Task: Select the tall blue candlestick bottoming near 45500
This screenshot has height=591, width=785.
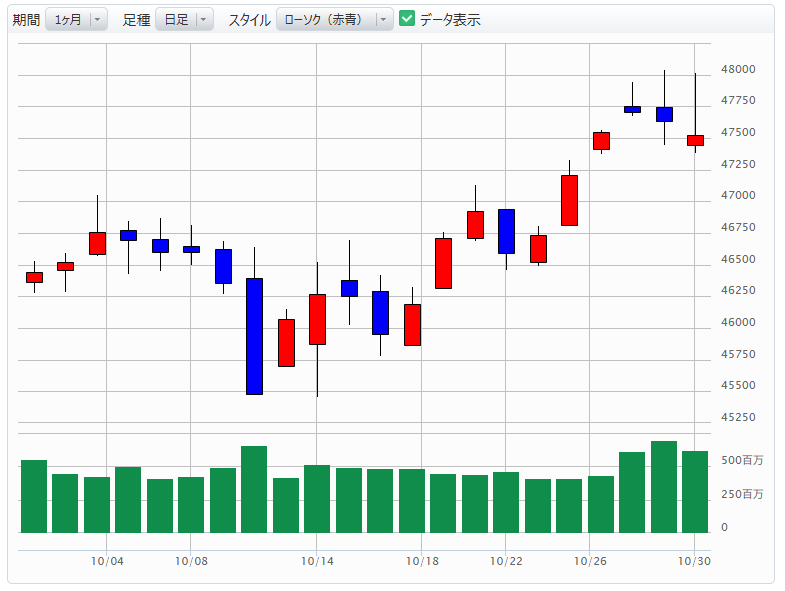Action: [x=254, y=336]
